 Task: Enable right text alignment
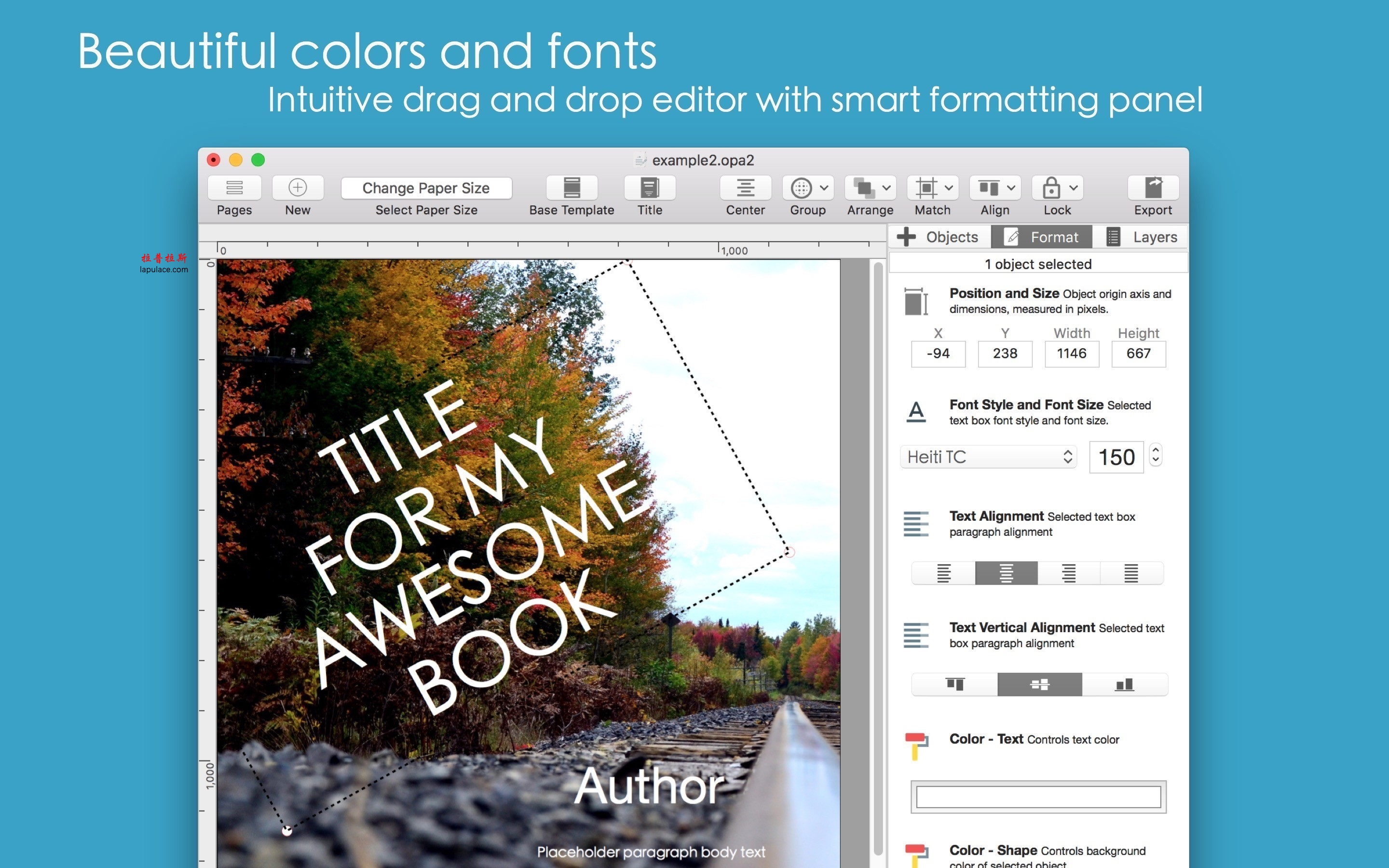1068,572
